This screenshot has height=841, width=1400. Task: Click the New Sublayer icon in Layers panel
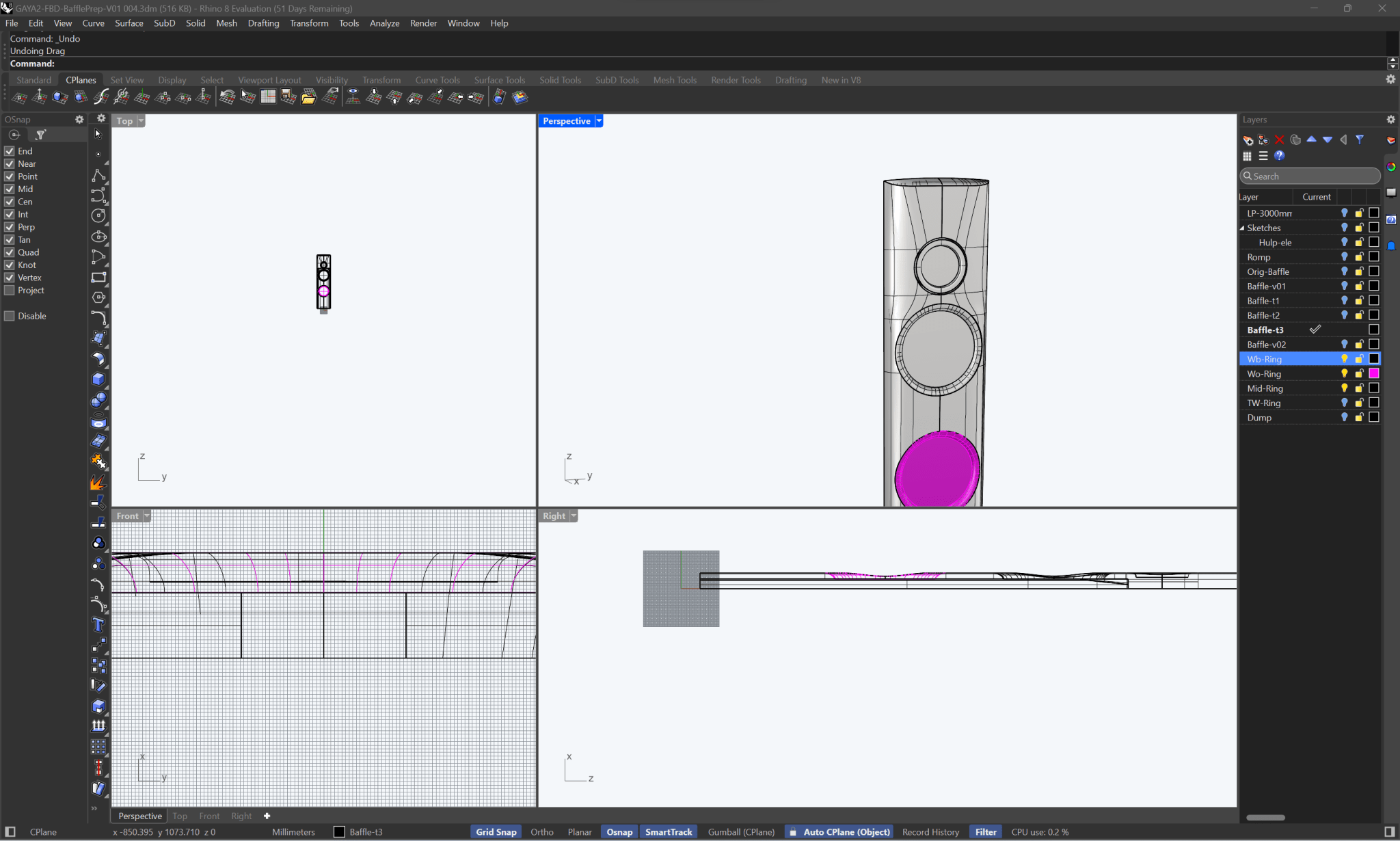1263,139
